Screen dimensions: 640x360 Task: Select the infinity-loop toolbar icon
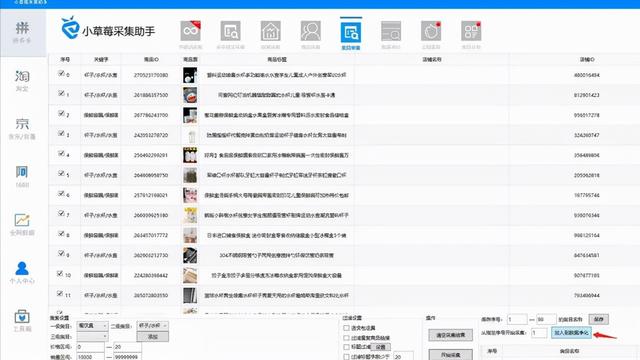190,31
